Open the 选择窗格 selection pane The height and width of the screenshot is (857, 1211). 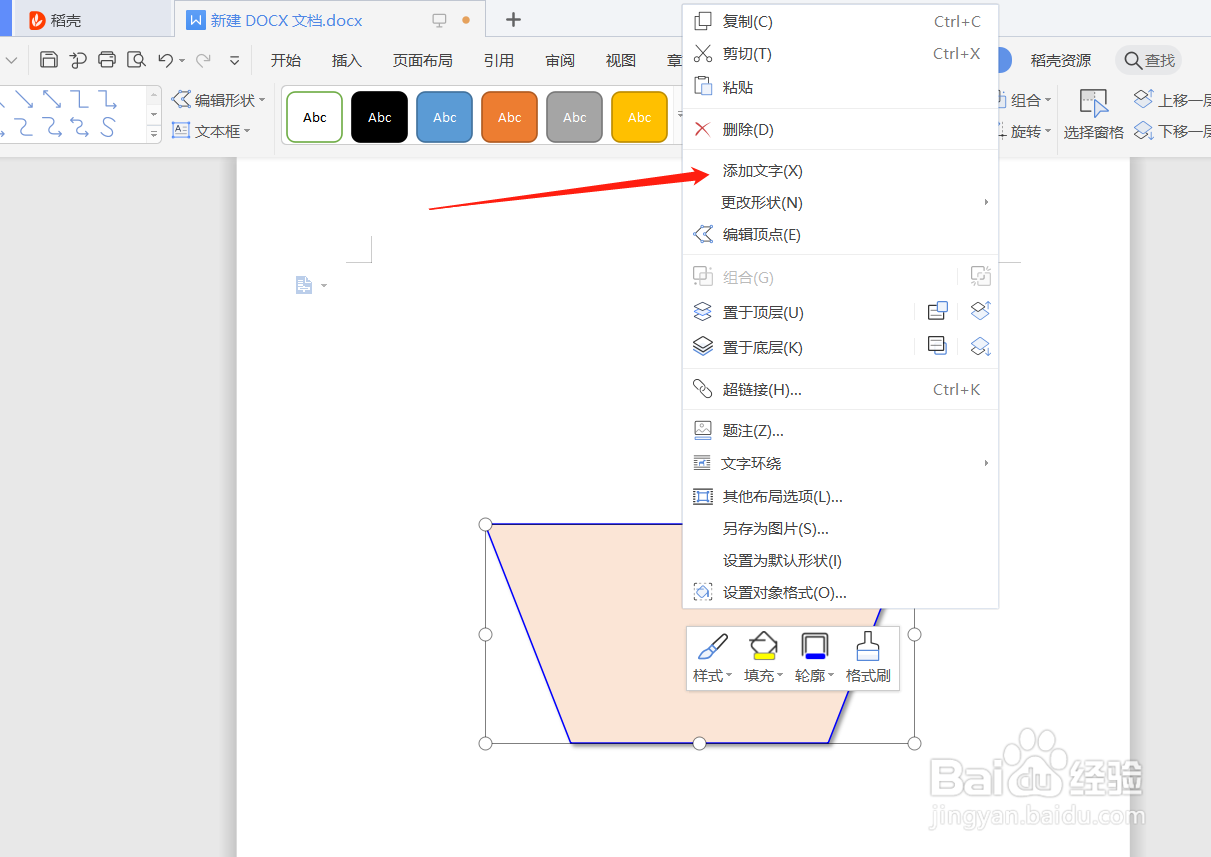1093,113
